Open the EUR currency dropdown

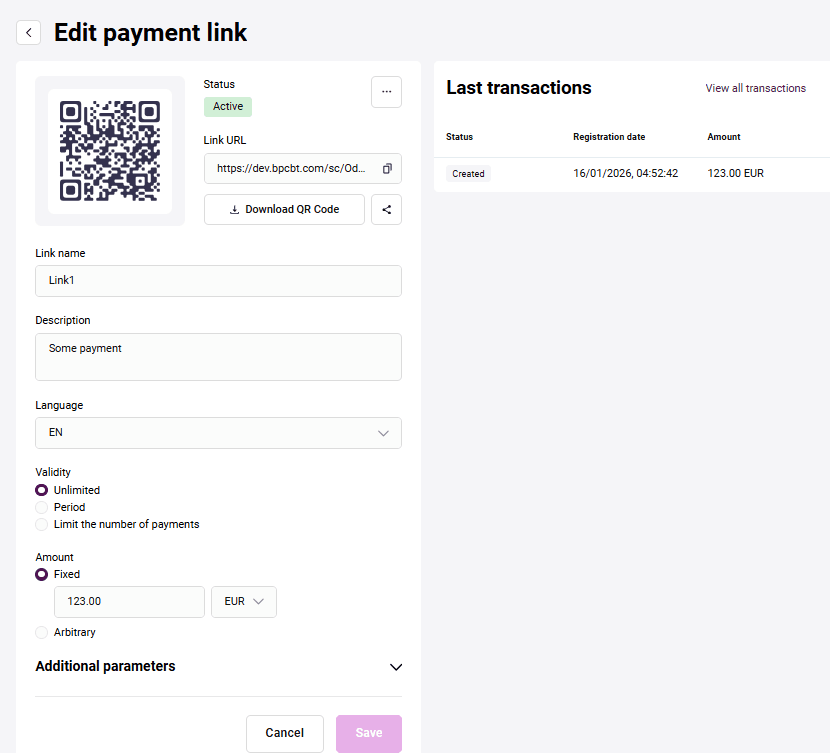click(x=244, y=602)
